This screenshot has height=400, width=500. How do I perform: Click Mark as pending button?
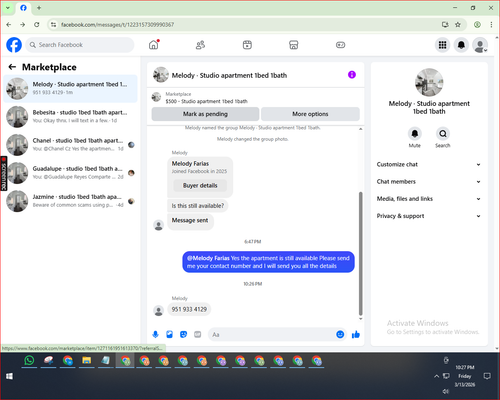tap(205, 114)
